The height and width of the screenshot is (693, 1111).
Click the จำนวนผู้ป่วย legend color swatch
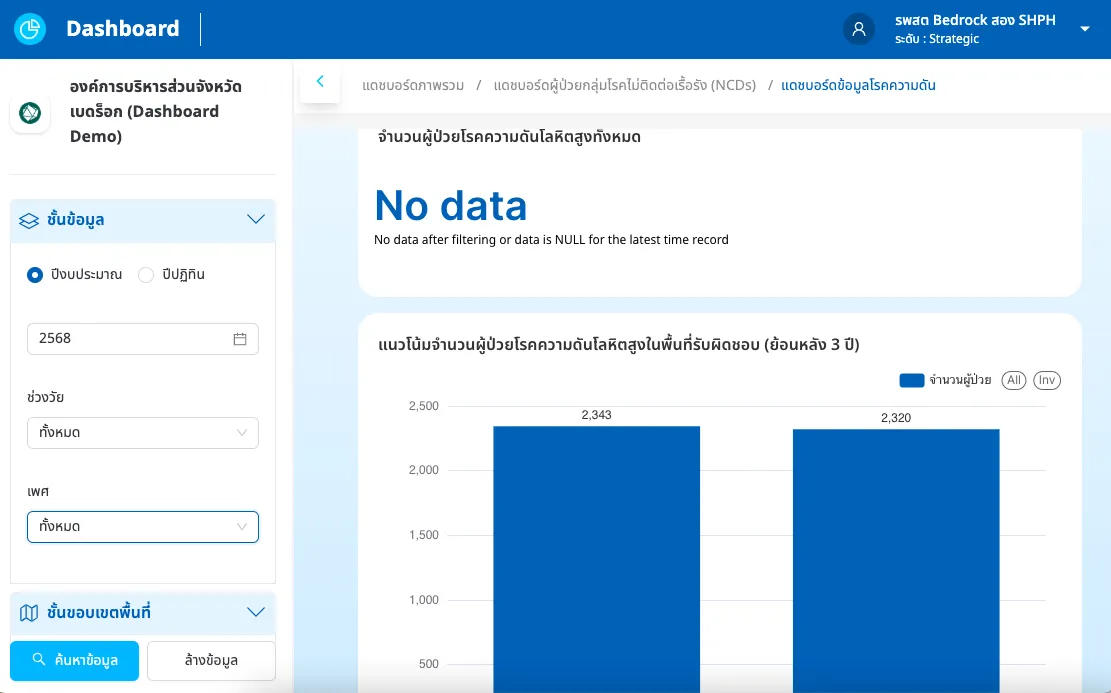click(911, 380)
